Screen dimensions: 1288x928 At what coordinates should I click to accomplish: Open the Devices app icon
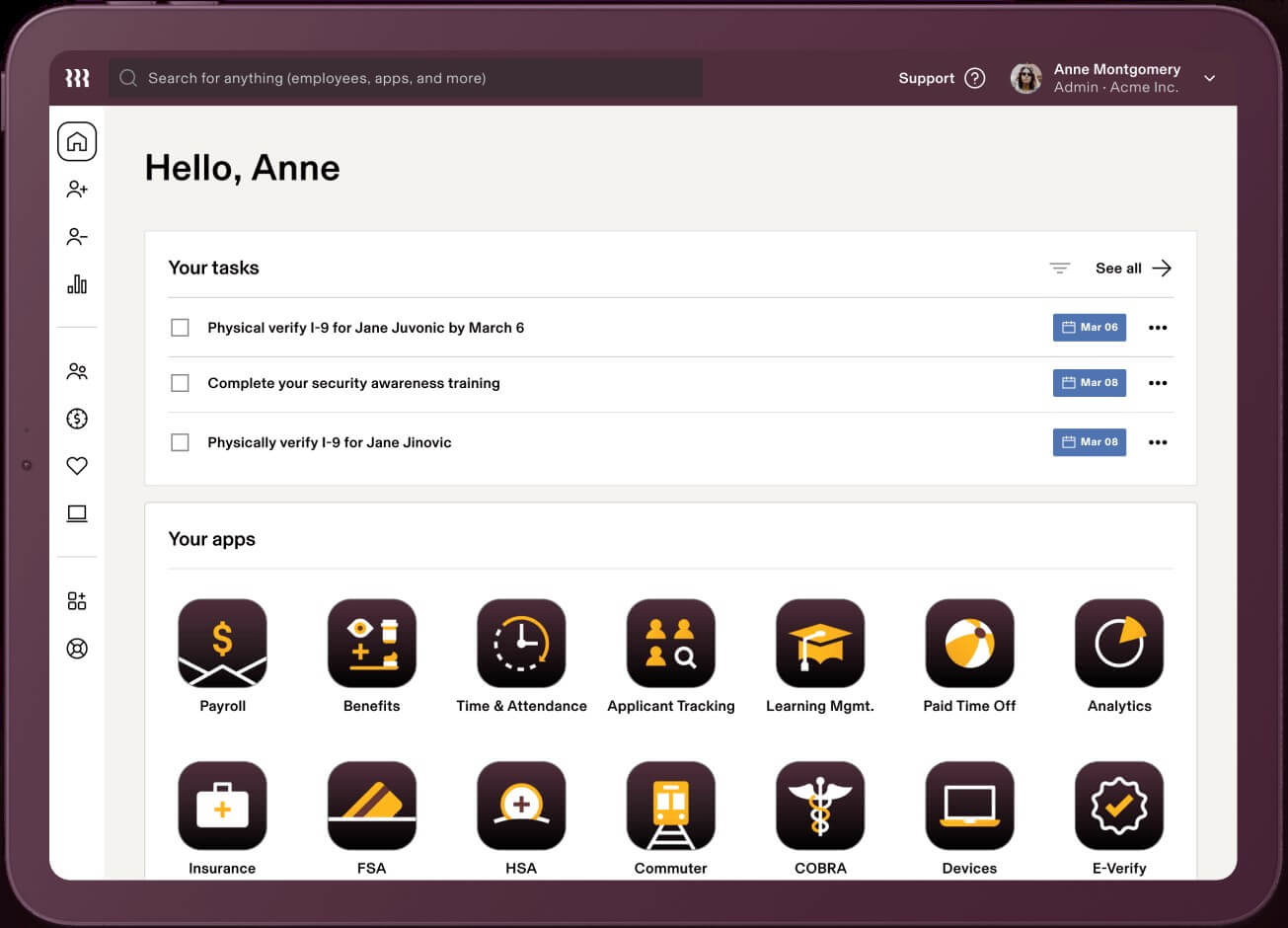pos(969,806)
